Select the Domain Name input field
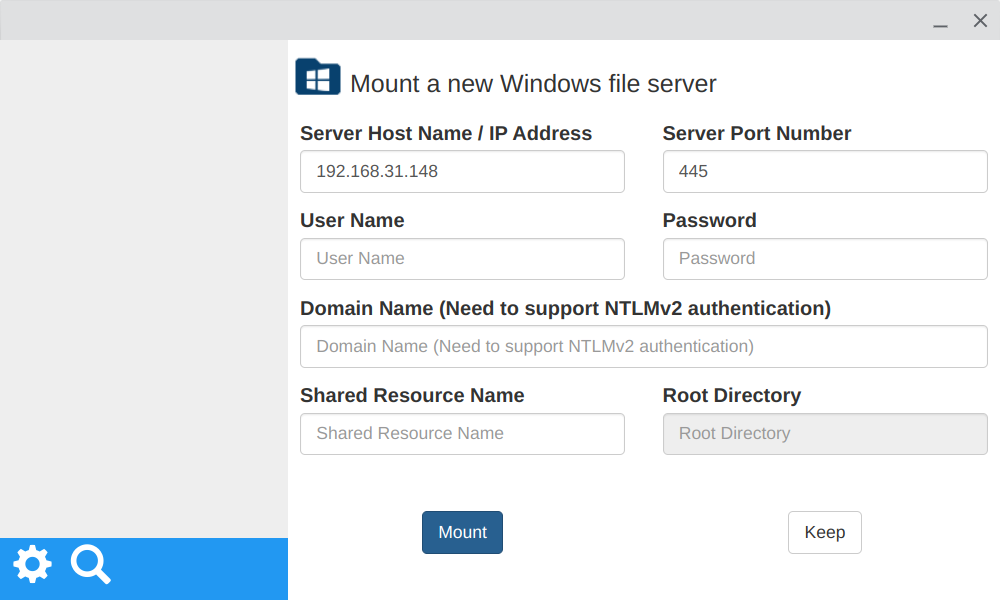 click(x=644, y=346)
